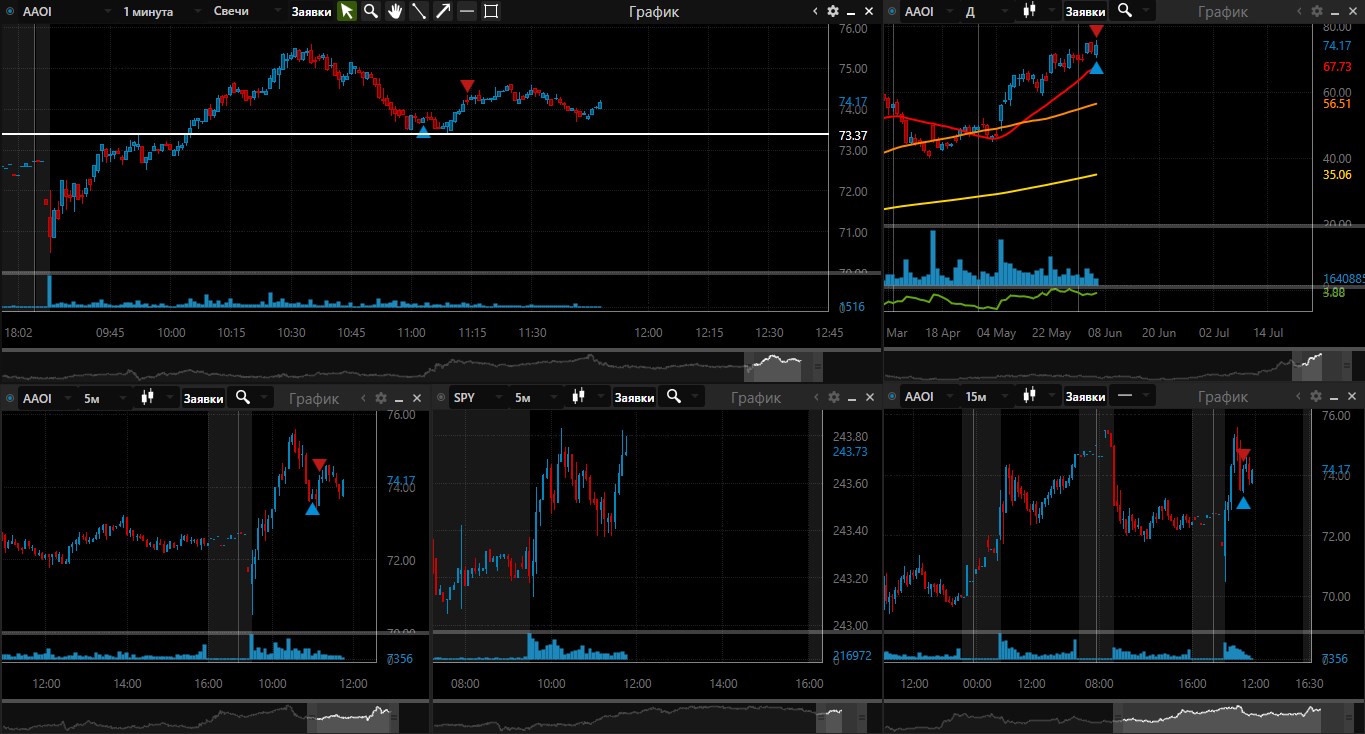Select the horizontal line tool in 1-minute chart
The width and height of the screenshot is (1365, 734).
pyautogui.click(x=467, y=11)
